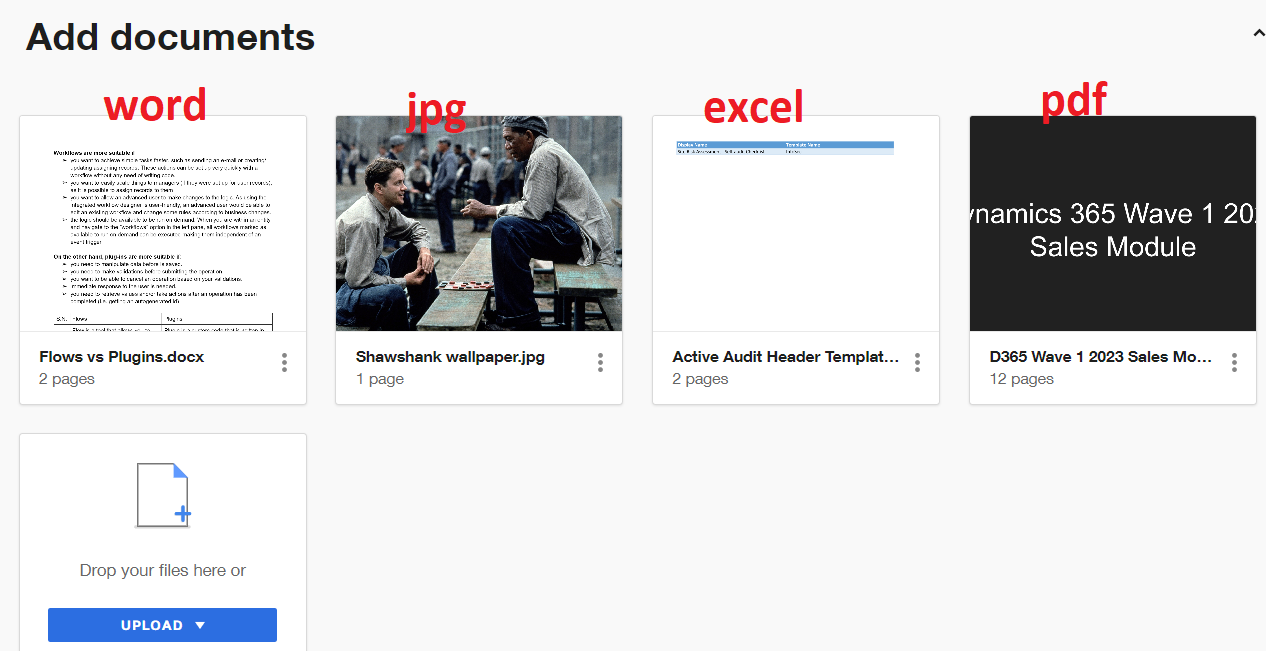Open Flows vs Plugins.docx thumbnail preview

coord(163,223)
